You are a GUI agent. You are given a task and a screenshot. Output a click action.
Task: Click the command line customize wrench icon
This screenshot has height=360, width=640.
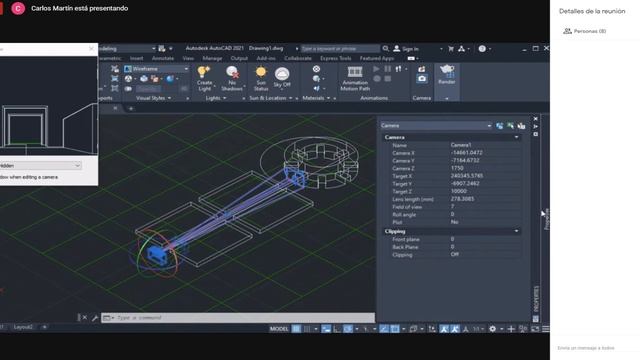tap(95, 318)
